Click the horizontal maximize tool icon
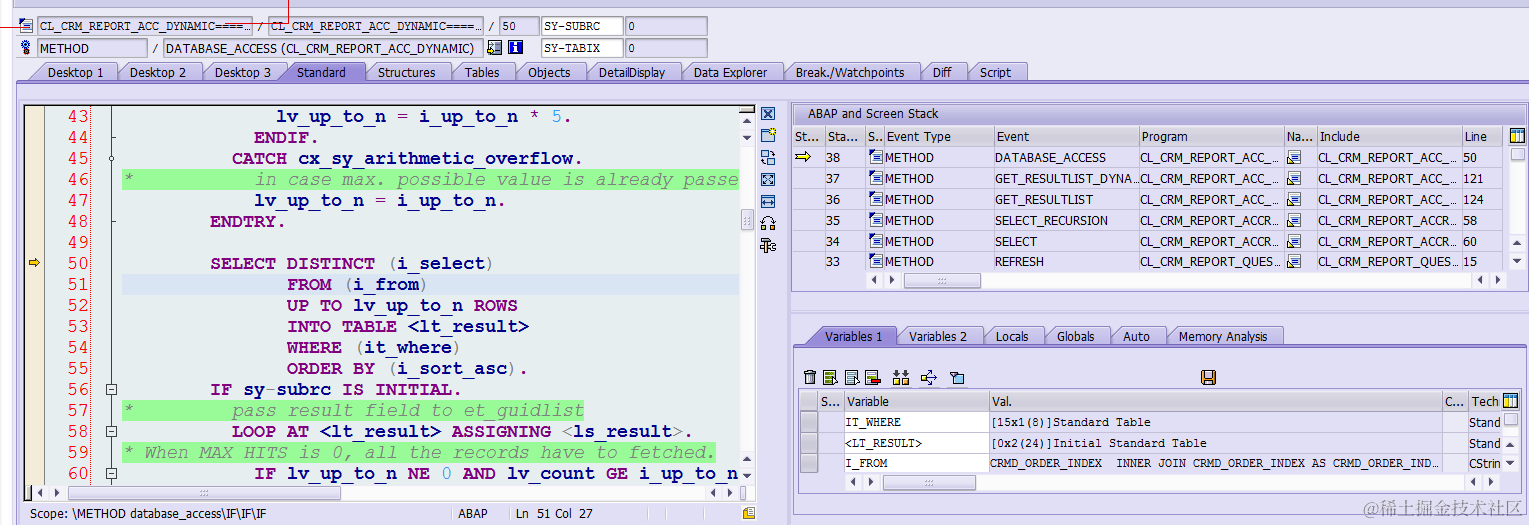1529x525 pixels. coord(768,201)
